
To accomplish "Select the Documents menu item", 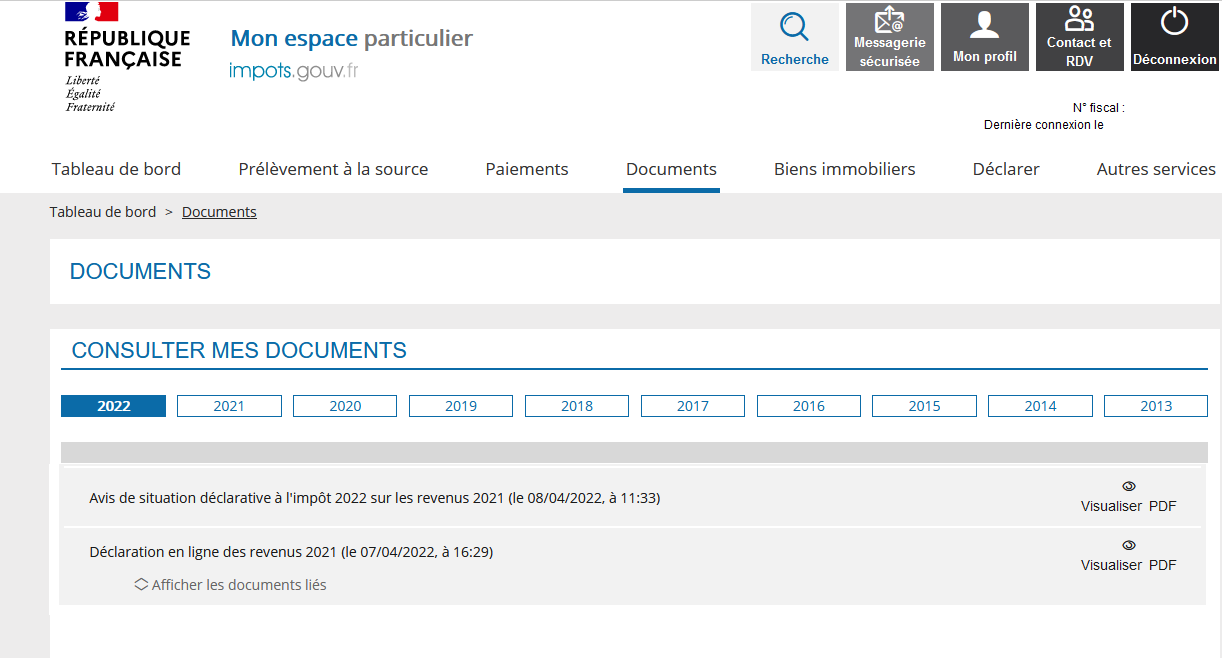I will tap(671, 169).
